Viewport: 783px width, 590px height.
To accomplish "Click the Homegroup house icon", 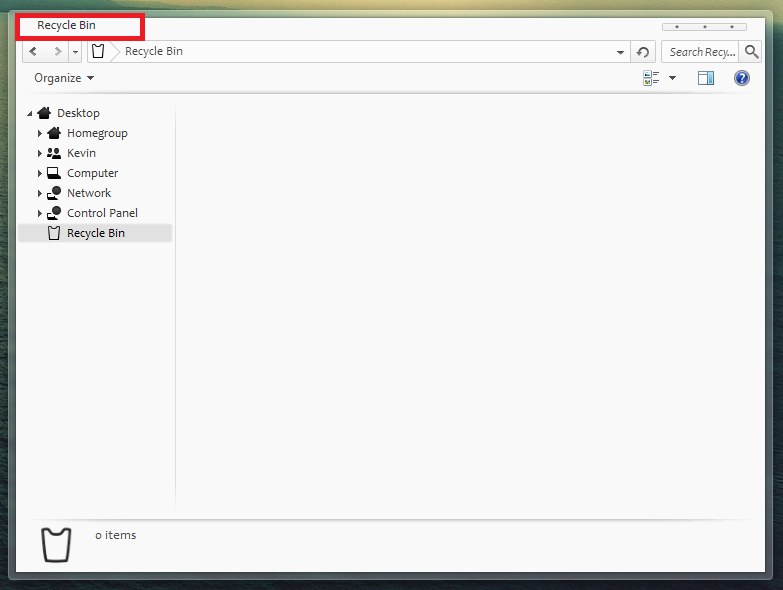I will 54,133.
